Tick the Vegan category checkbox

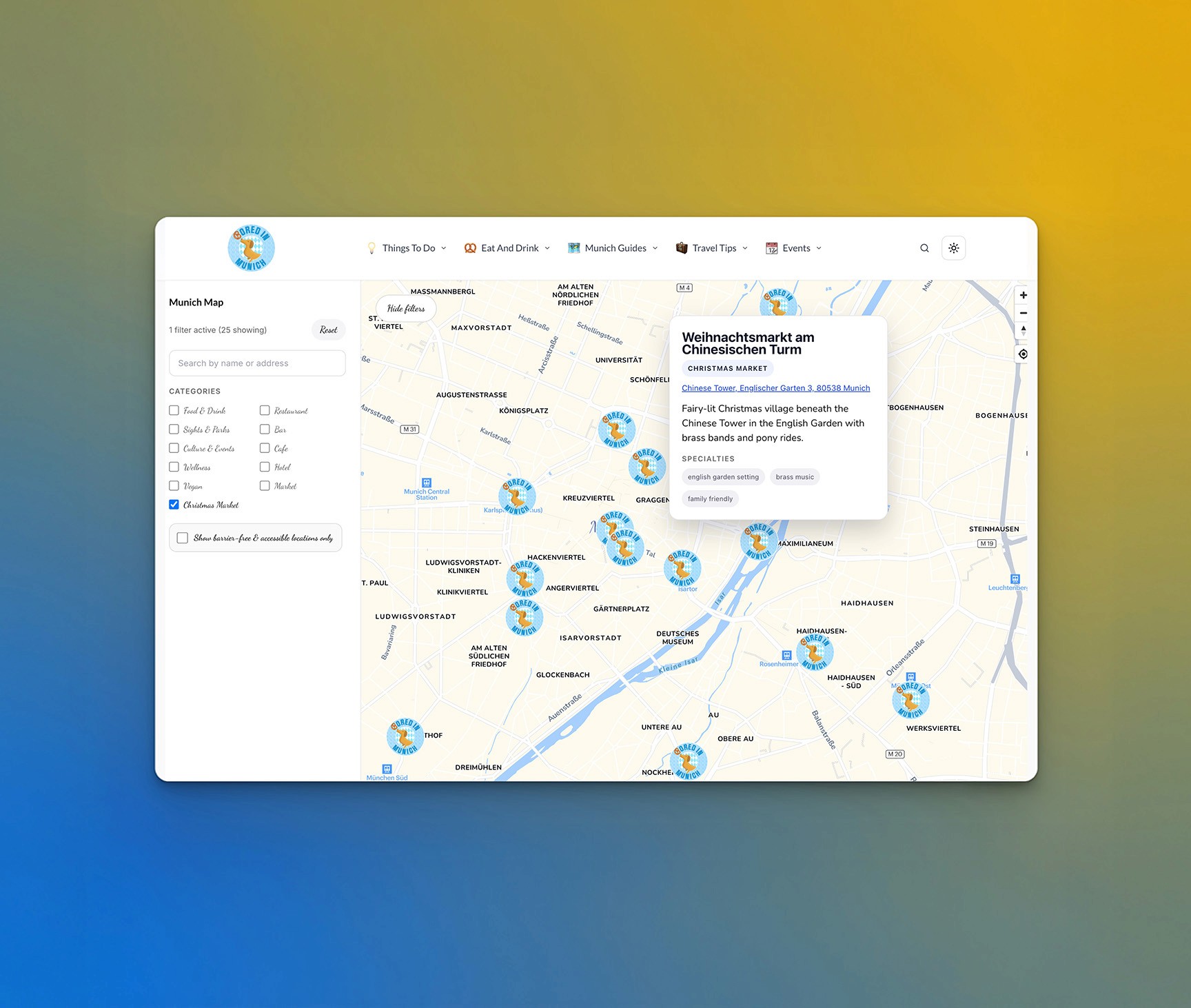(174, 485)
